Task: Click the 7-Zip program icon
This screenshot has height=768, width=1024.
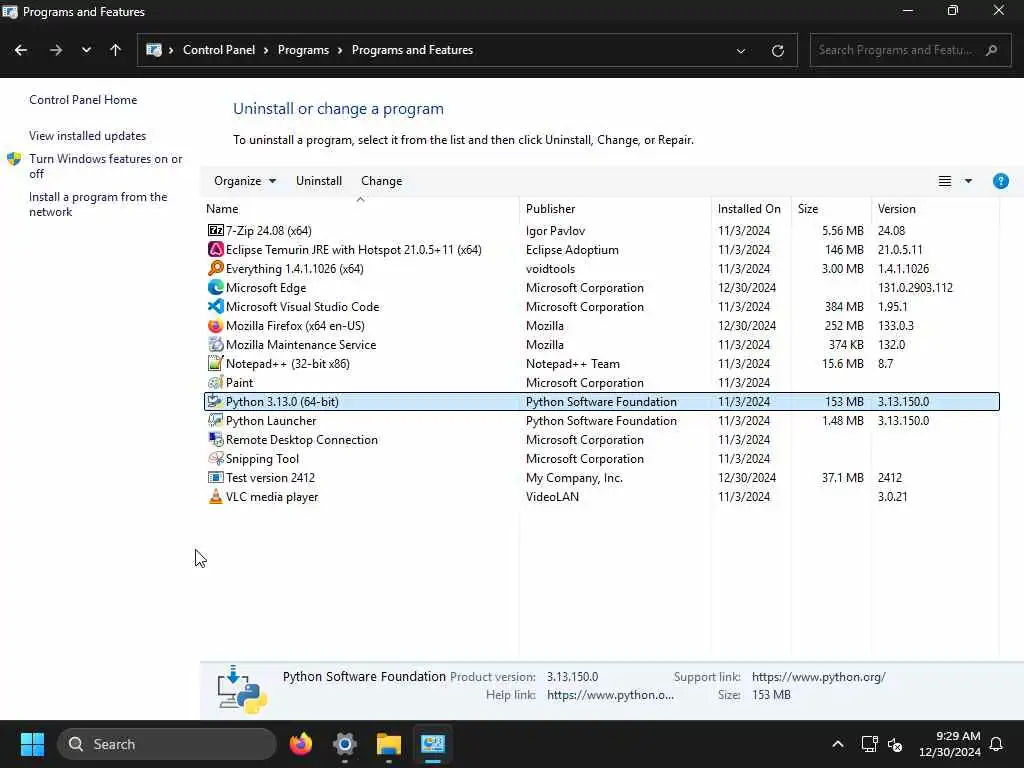Action: (x=215, y=231)
